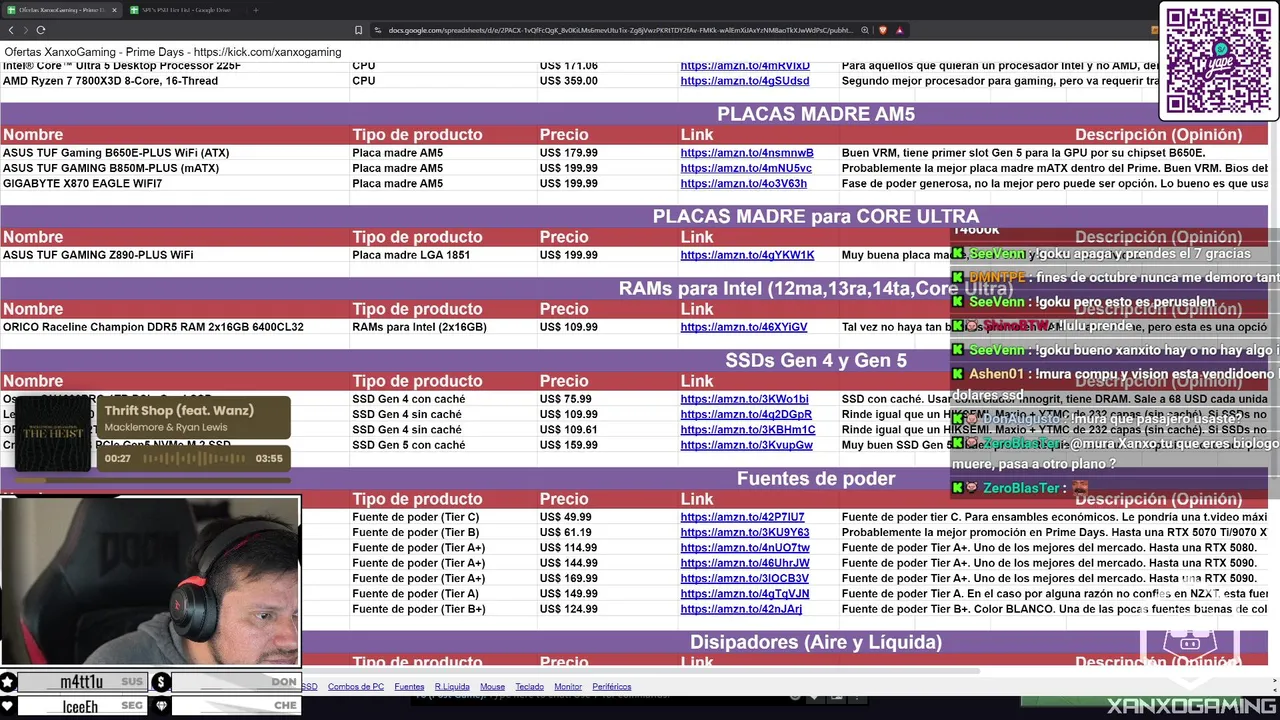Screen dimensions: 1280x720
Task: Open link amzn.to/3KvupGw SSD Gen 5
Action: (747, 445)
